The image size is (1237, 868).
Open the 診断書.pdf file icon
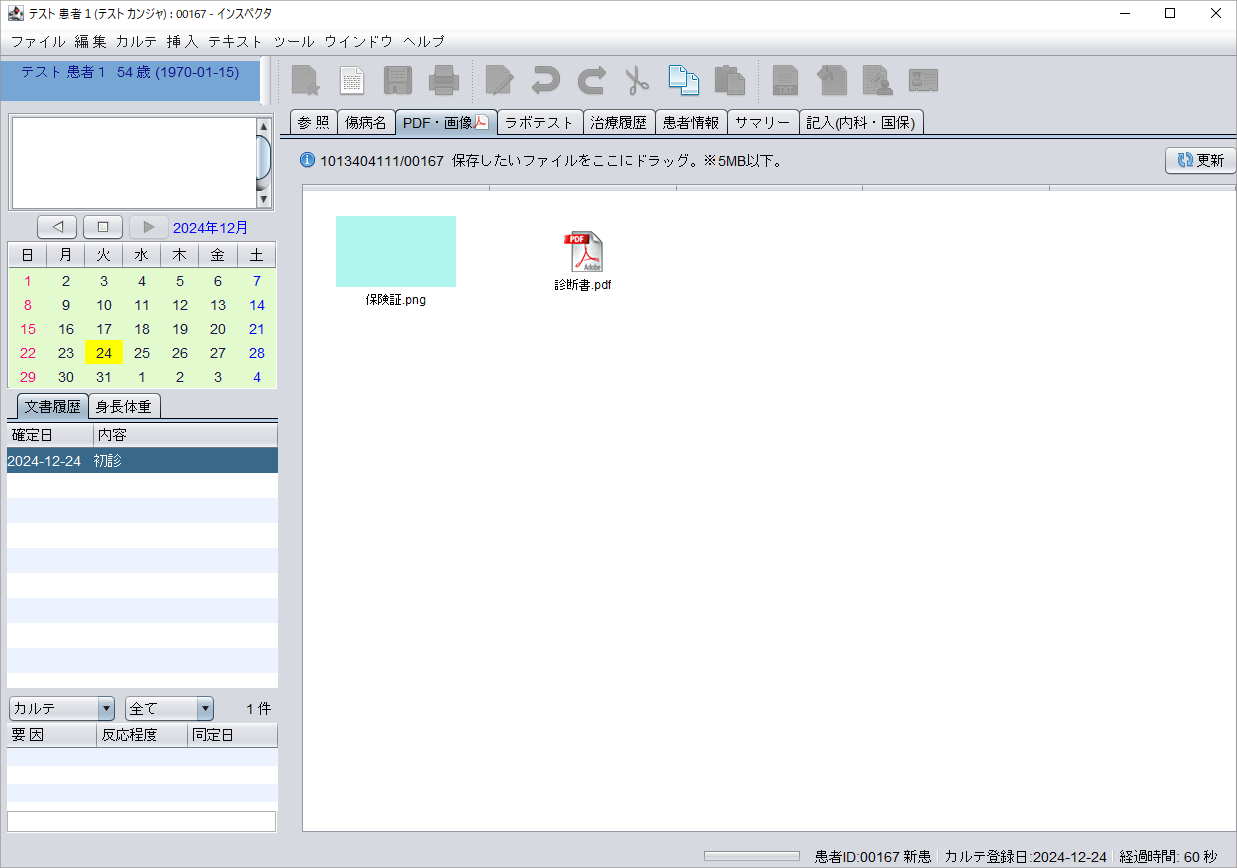tap(584, 252)
